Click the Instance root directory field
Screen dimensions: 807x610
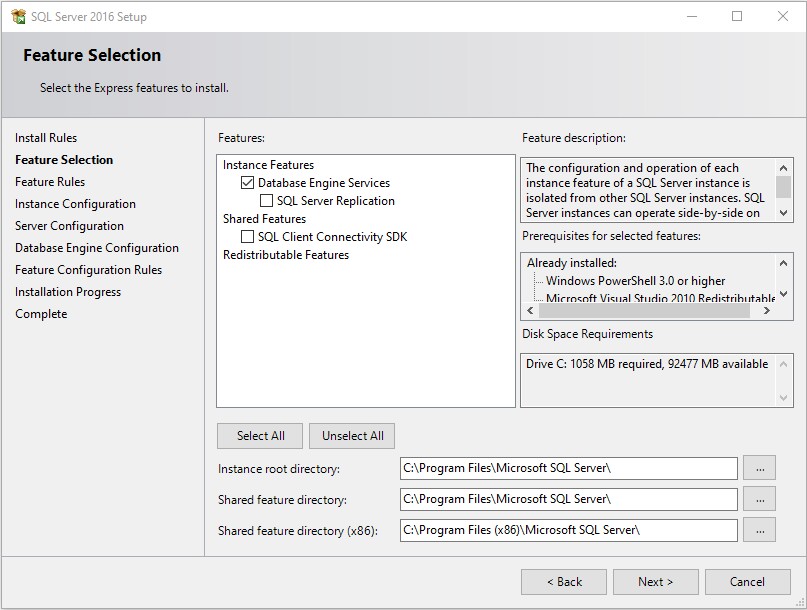tap(568, 468)
